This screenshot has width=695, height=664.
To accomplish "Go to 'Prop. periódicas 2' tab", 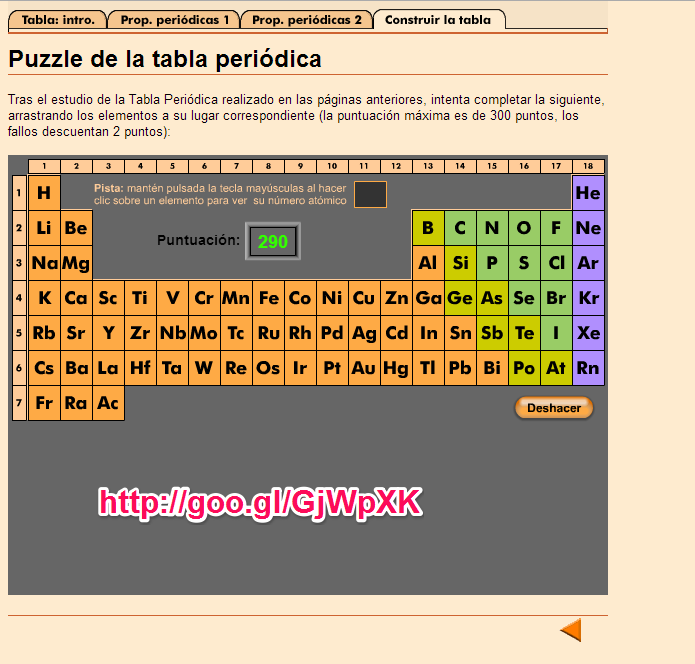I will point(307,19).
